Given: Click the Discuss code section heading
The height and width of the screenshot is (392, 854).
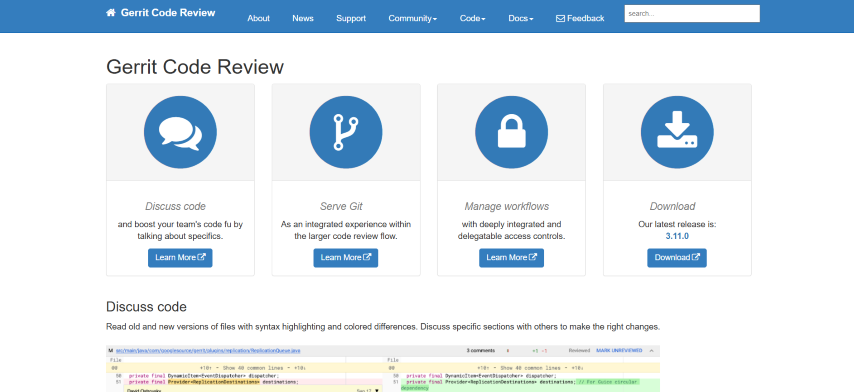Looking at the screenshot, I should coord(147,307).
